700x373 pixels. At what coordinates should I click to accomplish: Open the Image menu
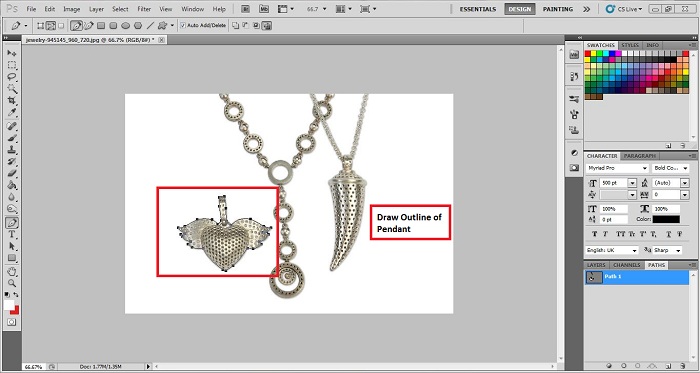coord(71,9)
